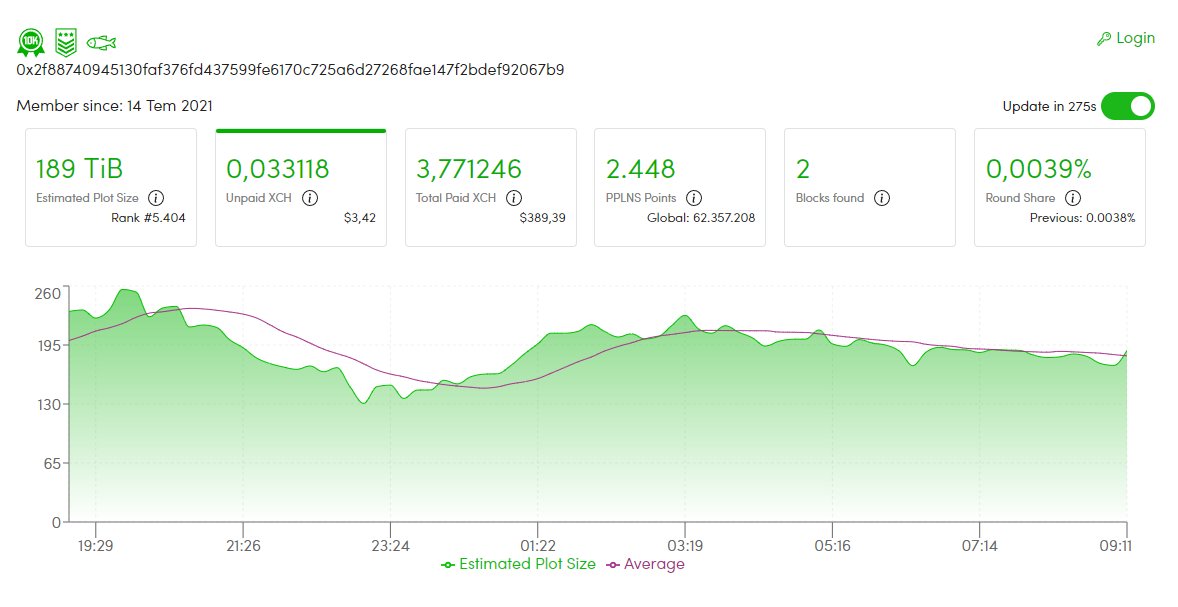Open info icon for Blocks found
Image resolution: width=1178 pixels, height=607 pixels.
point(882,198)
